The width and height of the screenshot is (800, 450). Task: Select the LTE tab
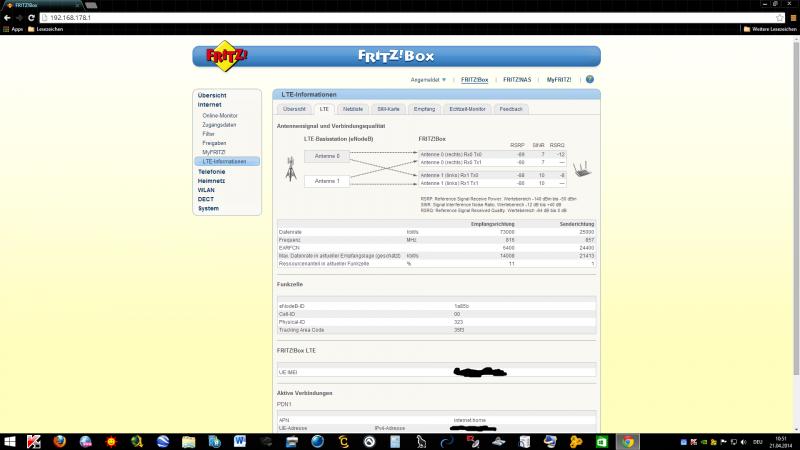click(x=324, y=109)
